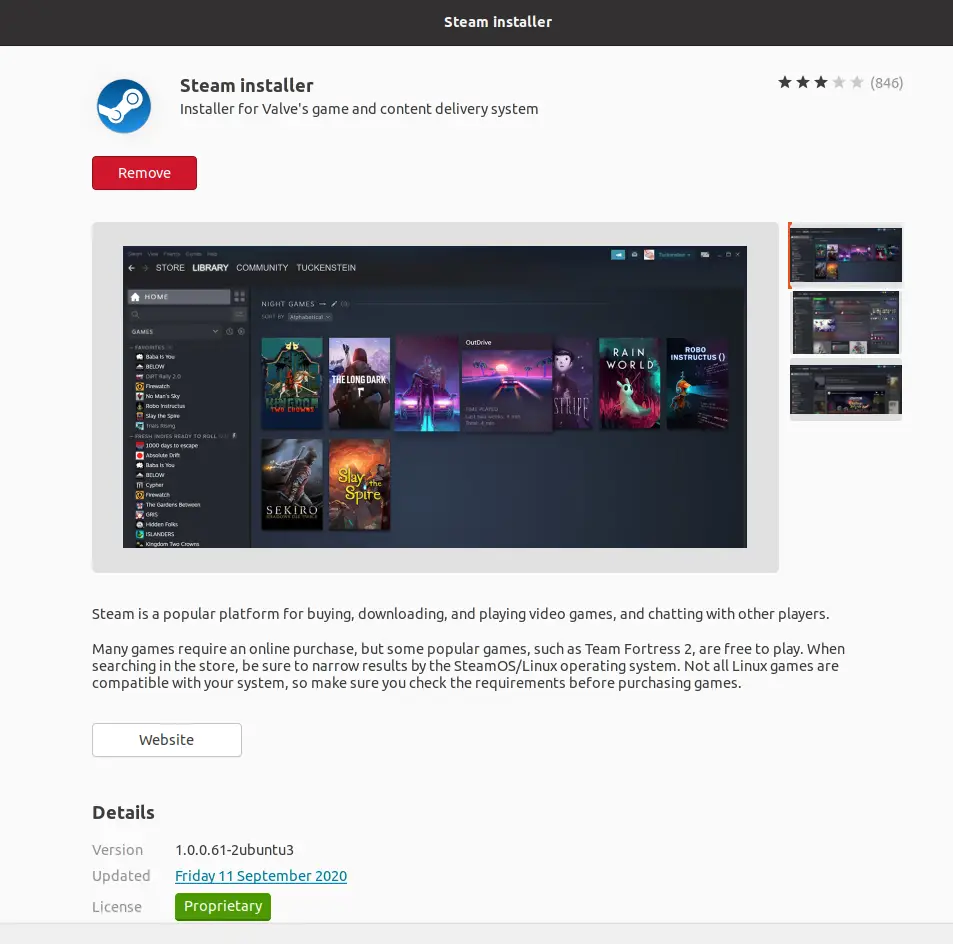Click the (846) review count
The height and width of the screenshot is (944, 953).
pos(887,83)
